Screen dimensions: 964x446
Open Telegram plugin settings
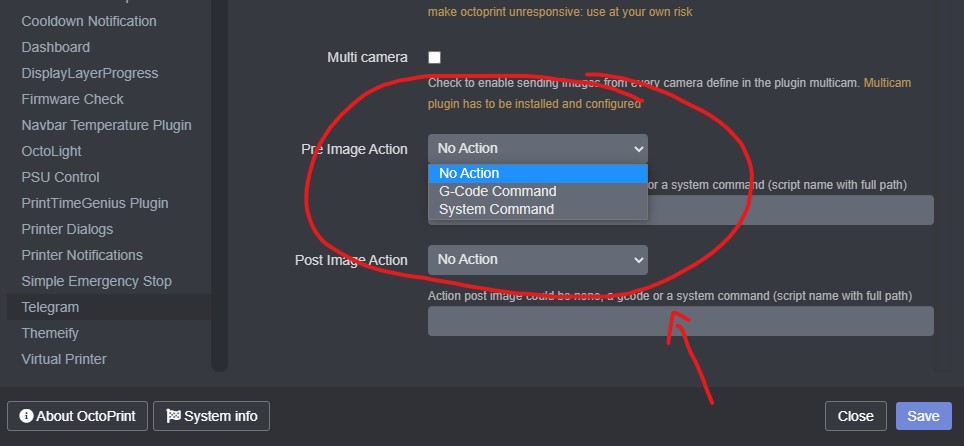(x=50, y=307)
